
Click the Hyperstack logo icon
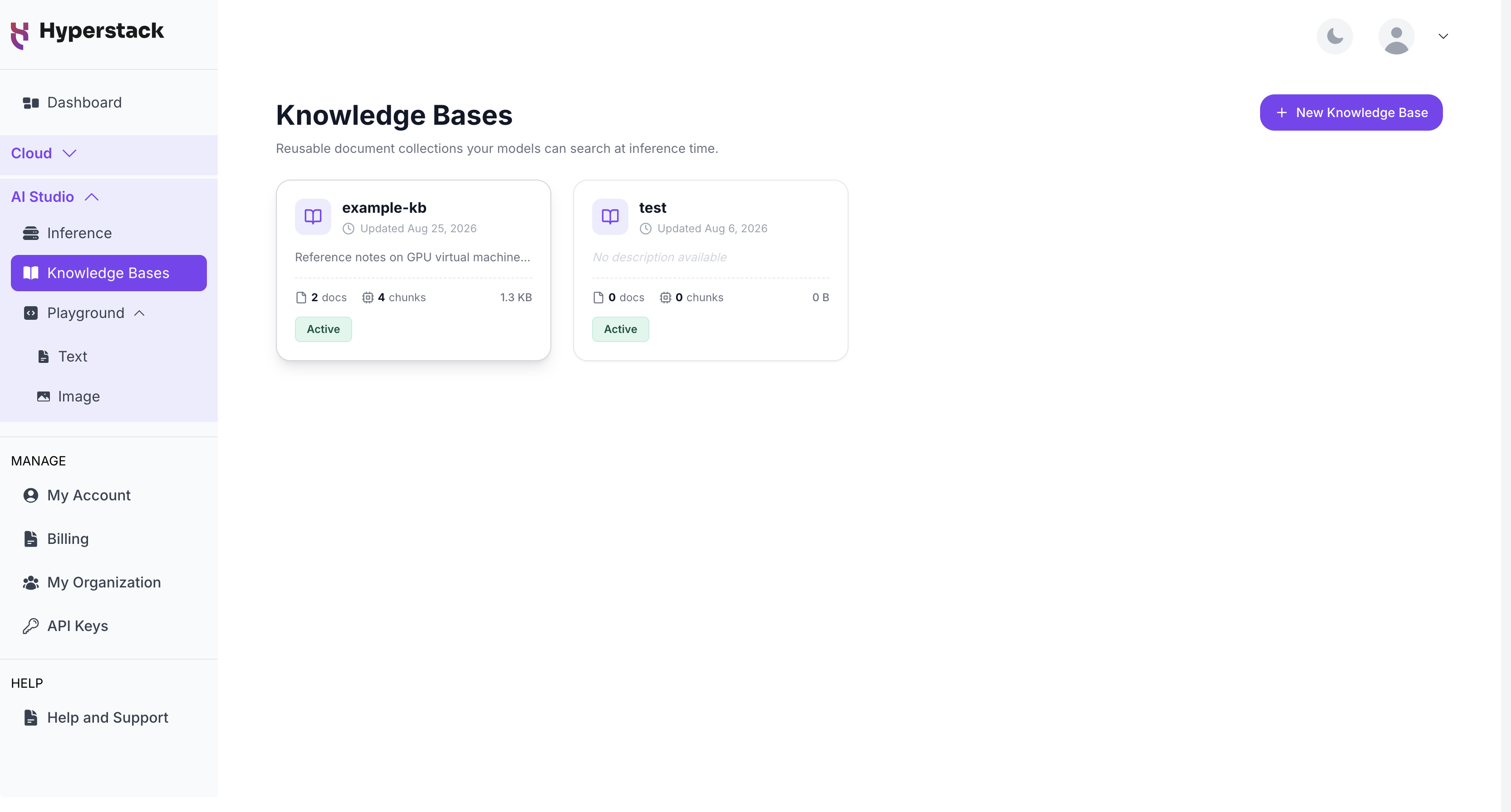click(x=20, y=35)
